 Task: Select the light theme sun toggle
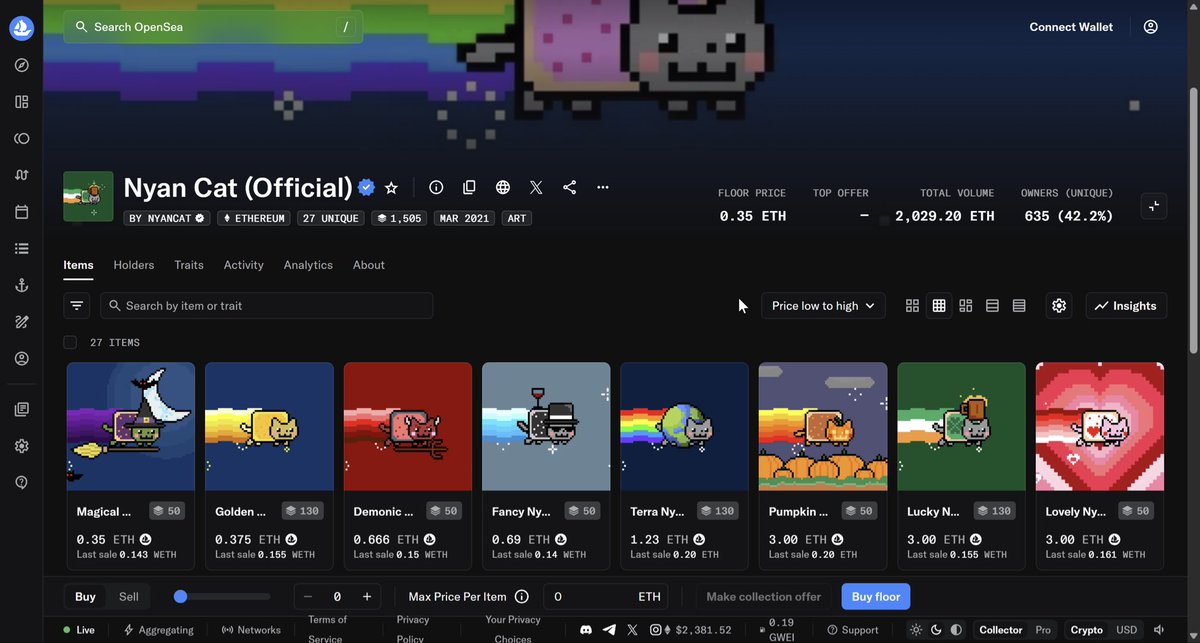(x=916, y=630)
